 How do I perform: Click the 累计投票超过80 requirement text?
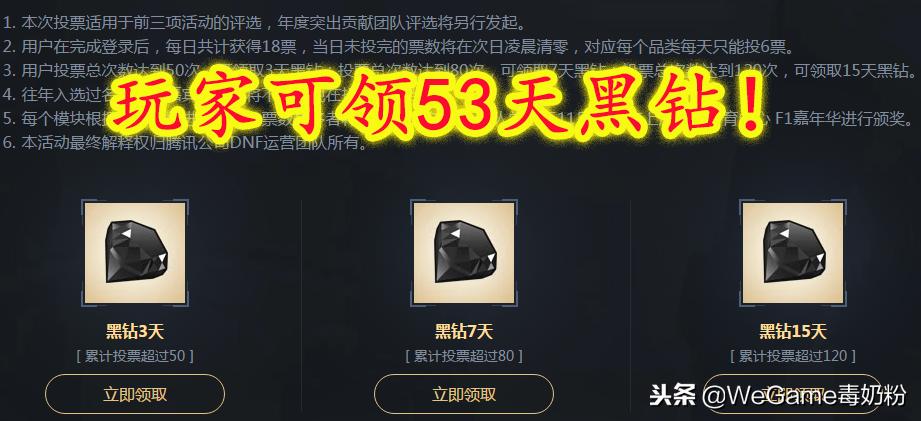click(x=464, y=356)
